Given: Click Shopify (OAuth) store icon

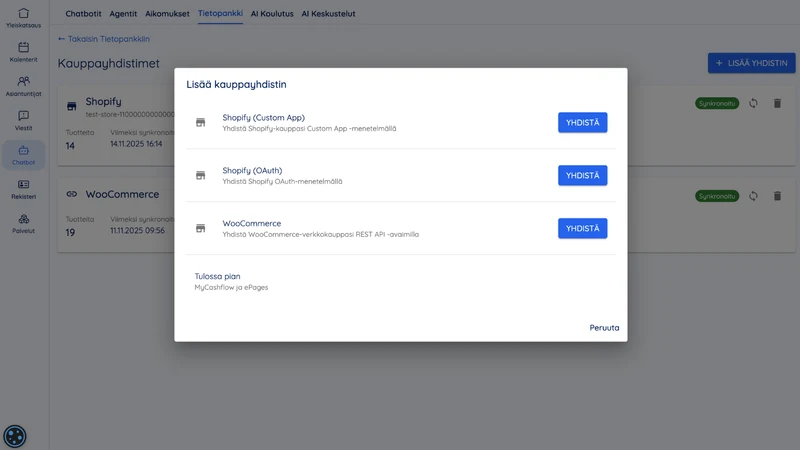Looking at the screenshot, I should 201,176.
